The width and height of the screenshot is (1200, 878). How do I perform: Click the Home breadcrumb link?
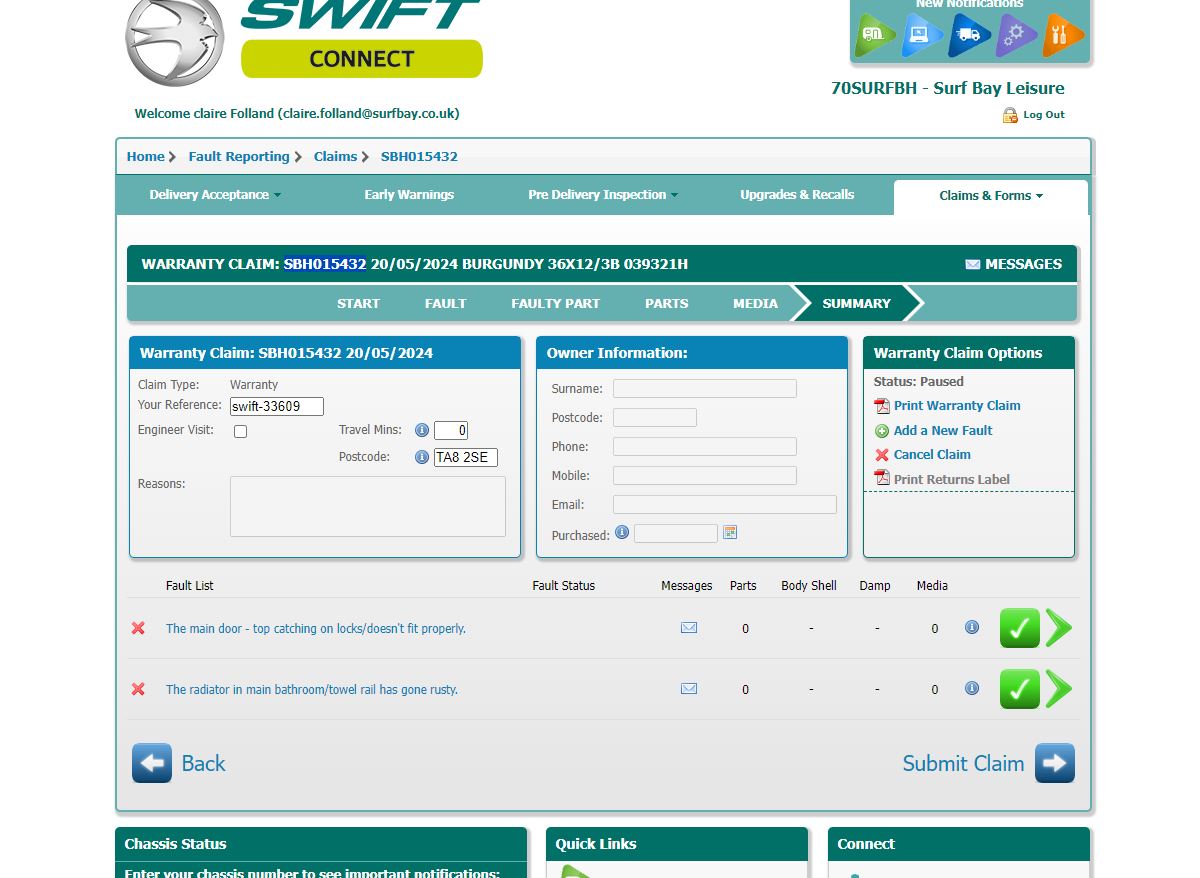pyautogui.click(x=145, y=156)
